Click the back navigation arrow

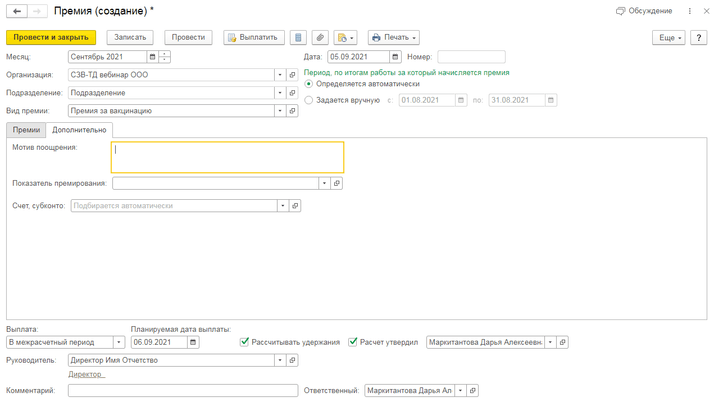pos(17,11)
